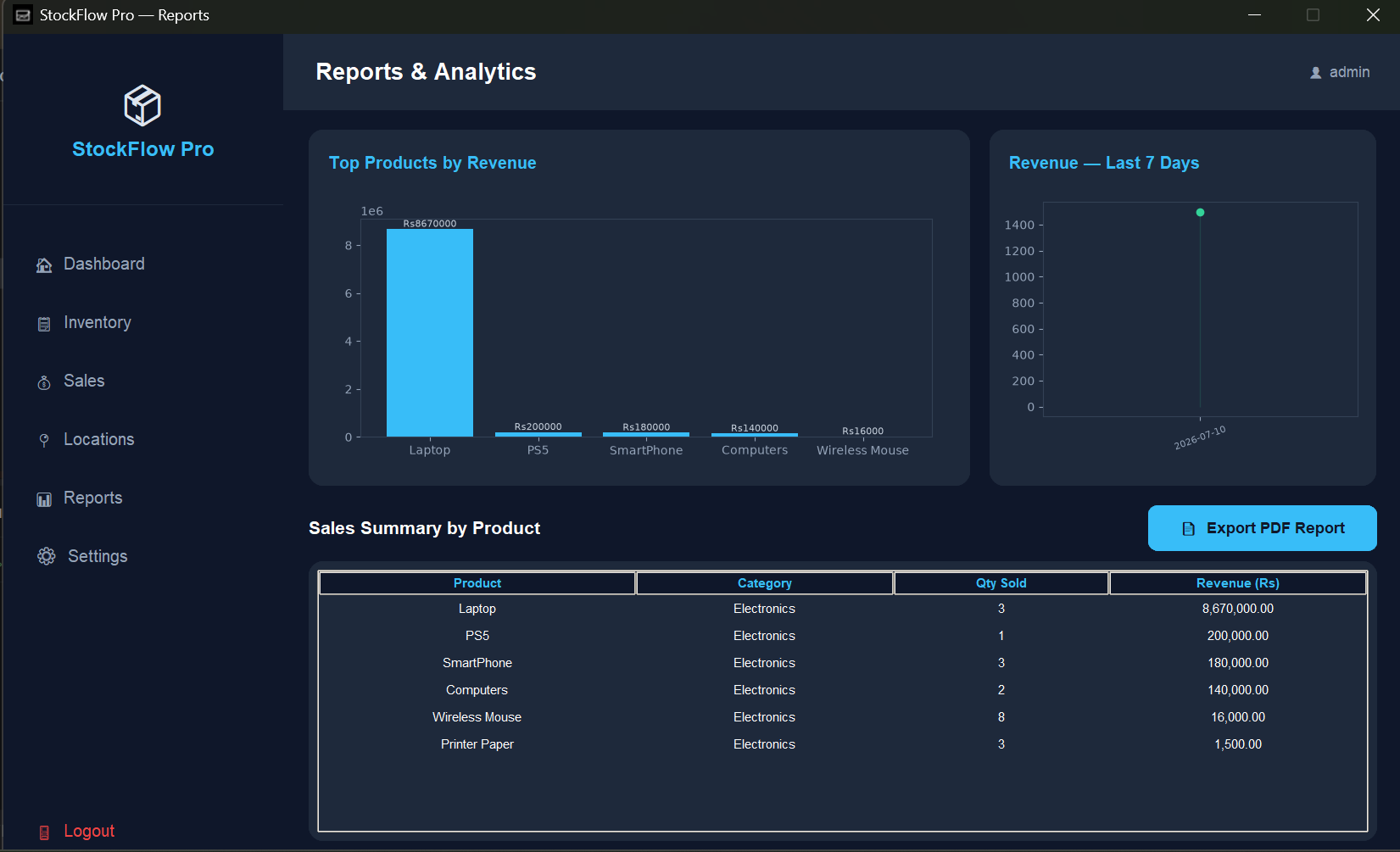This screenshot has height=852, width=1400.
Task: Select the Laptop row in sales table
Action: [843, 609]
